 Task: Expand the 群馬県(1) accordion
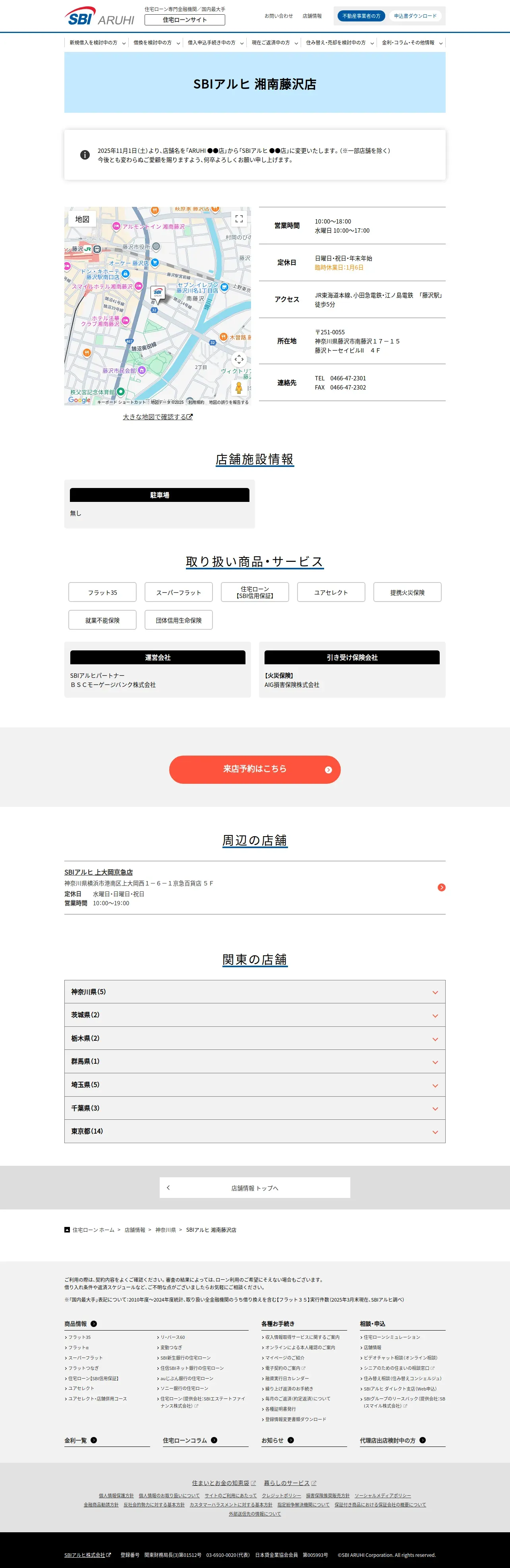click(x=254, y=1062)
